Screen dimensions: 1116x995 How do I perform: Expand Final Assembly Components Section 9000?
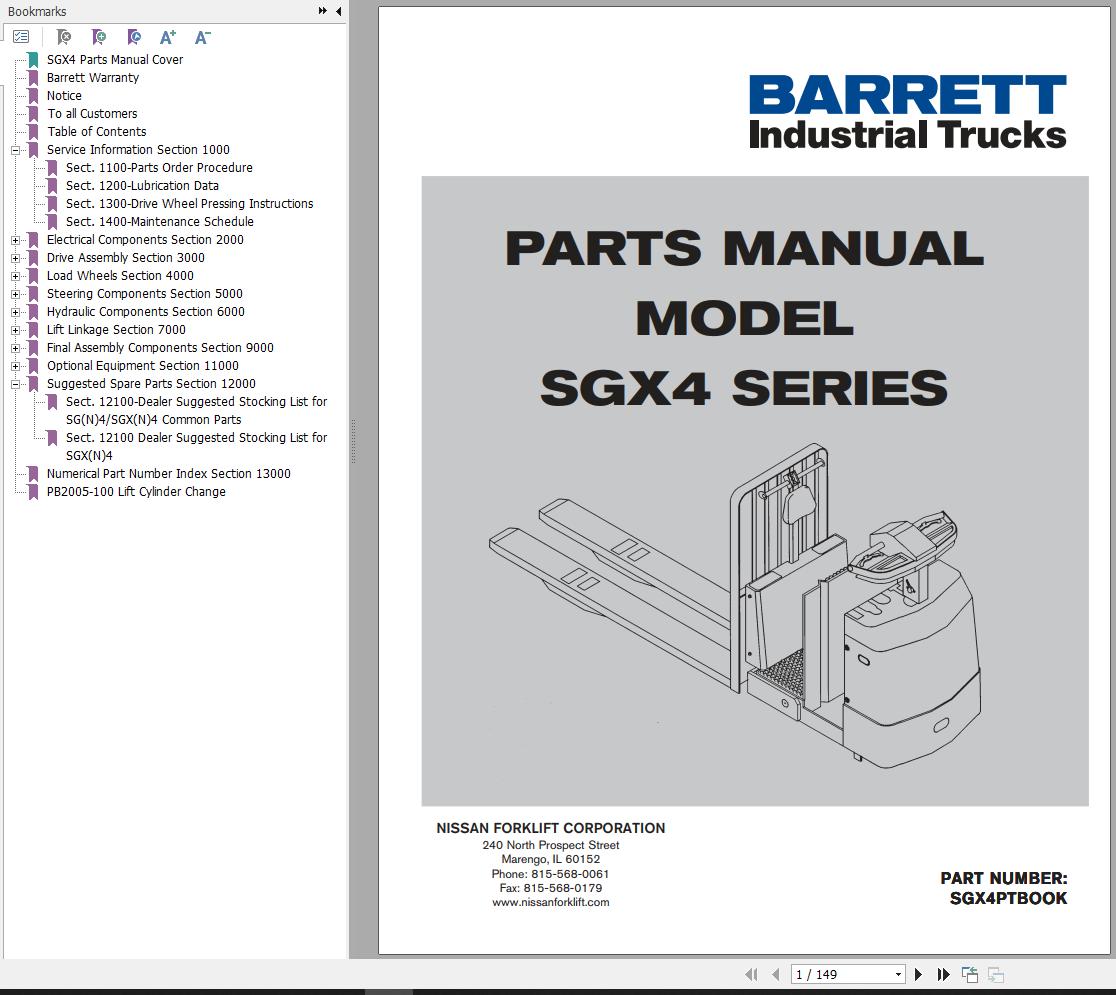point(16,348)
